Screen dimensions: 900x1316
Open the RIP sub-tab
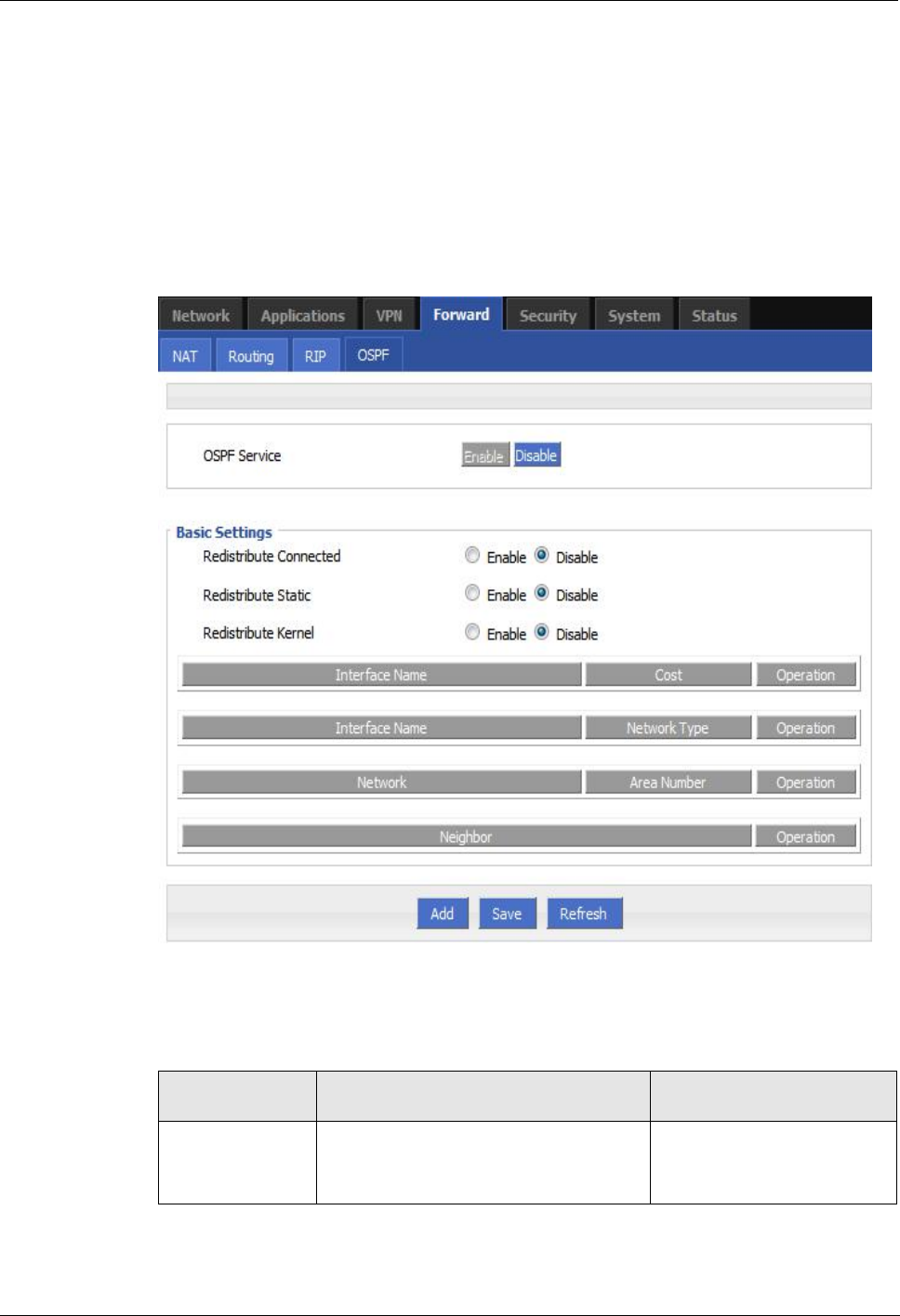315,356
